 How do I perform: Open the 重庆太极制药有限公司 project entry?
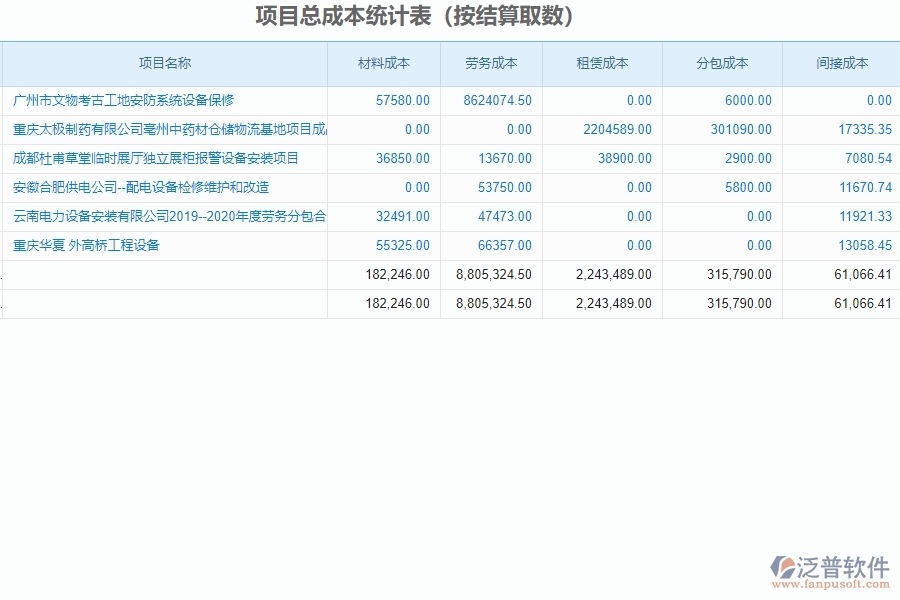[x=165, y=129]
